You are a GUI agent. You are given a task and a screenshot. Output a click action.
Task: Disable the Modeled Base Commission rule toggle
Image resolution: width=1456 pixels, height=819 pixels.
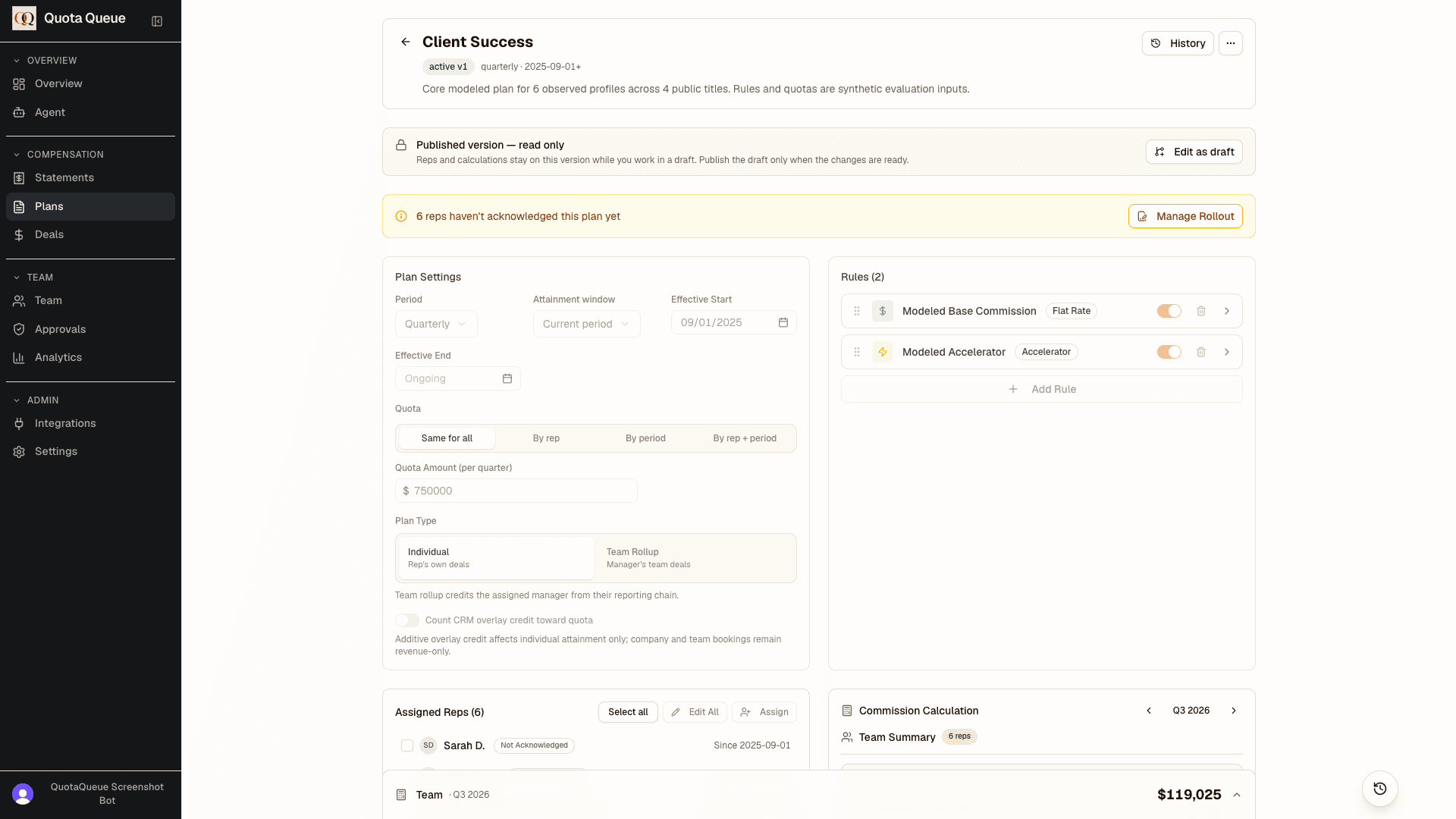1169,311
